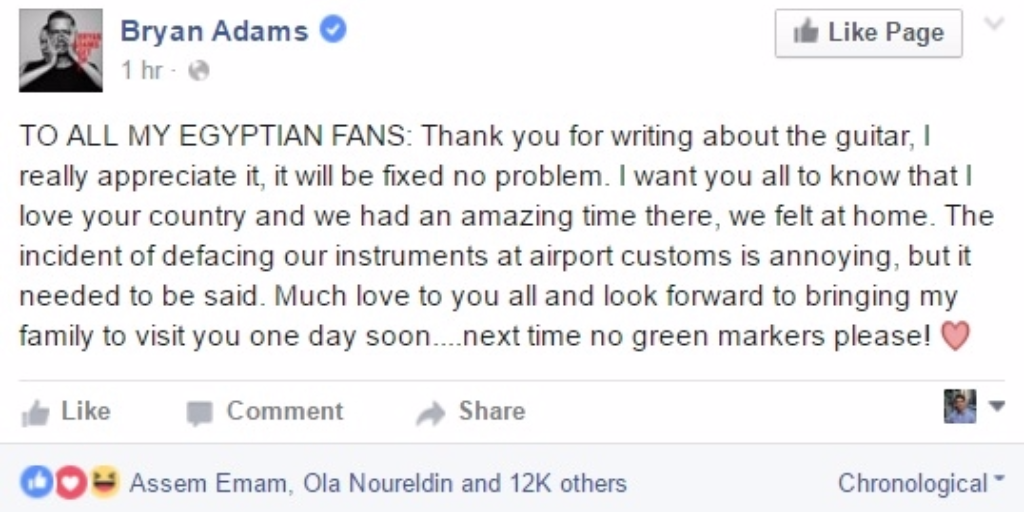Click the blue Like reaction icon
Image resolution: width=1024 pixels, height=512 pixels.
click(x=36, y=483)
